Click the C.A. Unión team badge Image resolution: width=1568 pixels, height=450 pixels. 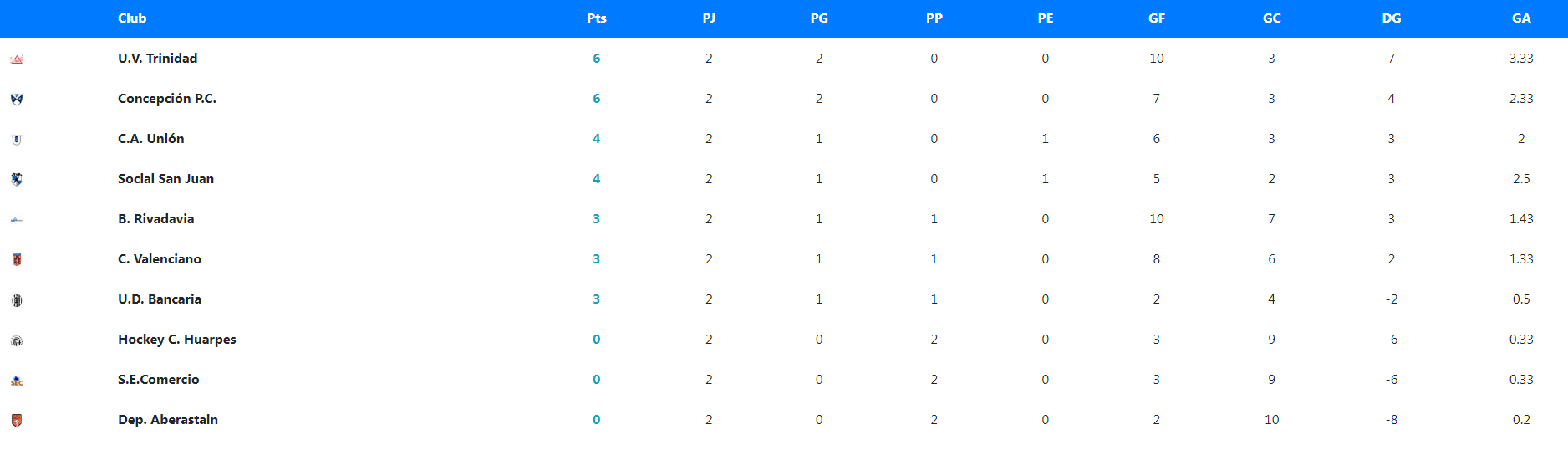tap(17, 140)
